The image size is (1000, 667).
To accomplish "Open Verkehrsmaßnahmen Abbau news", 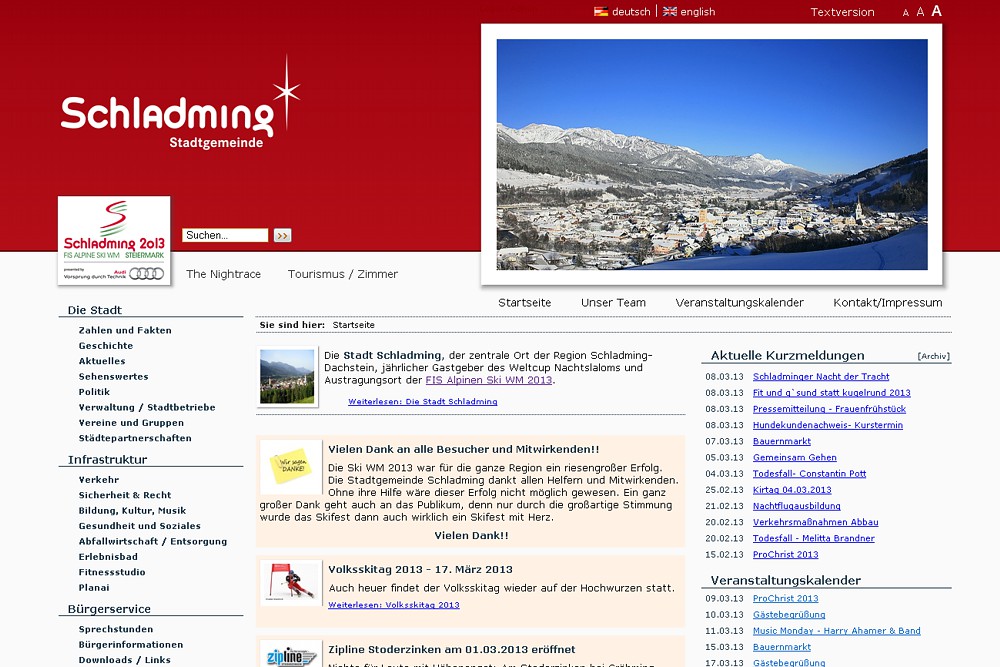I will click(x=816, y=522).
